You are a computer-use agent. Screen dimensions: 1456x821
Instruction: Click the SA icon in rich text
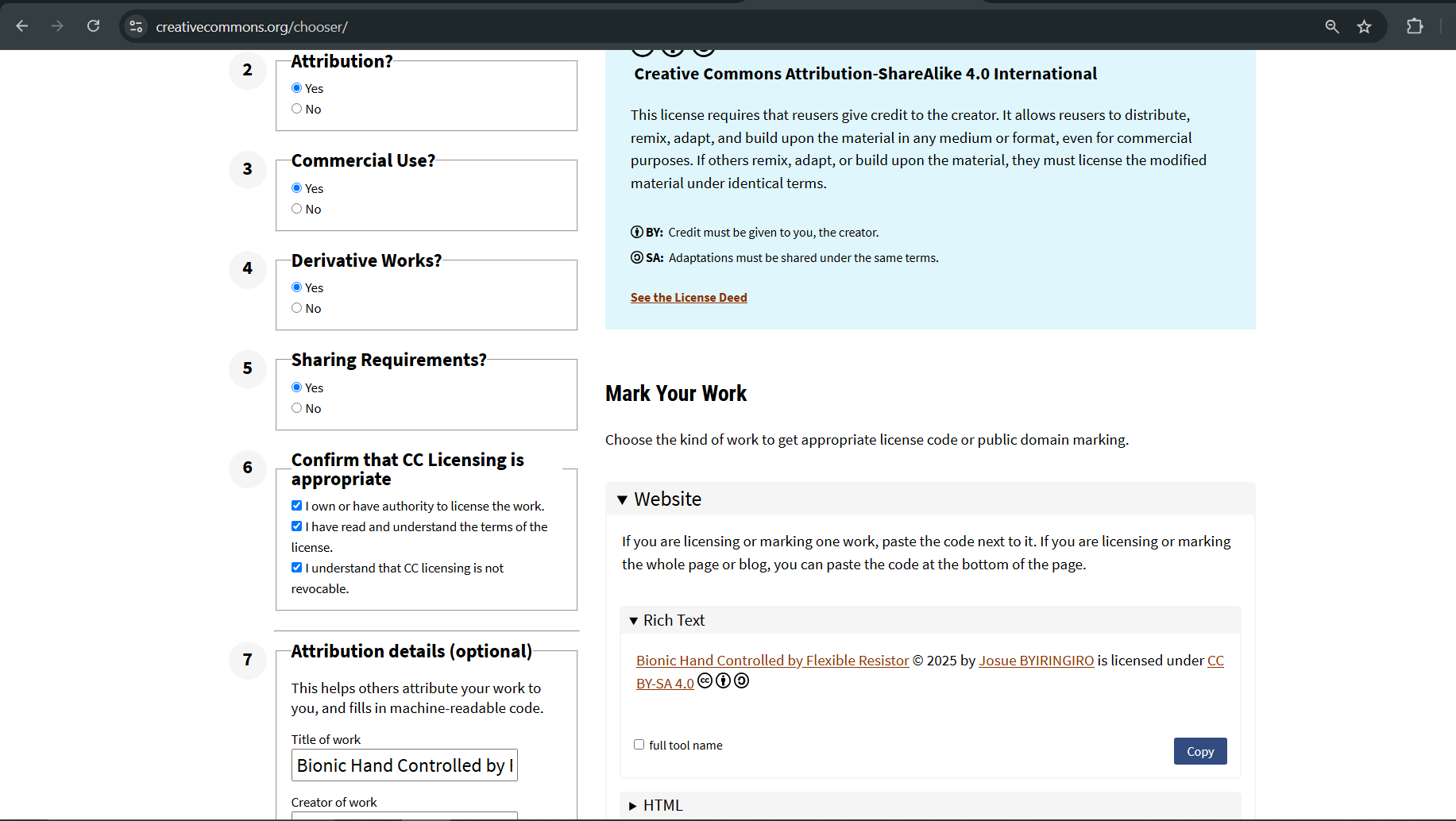pos(741,681)
